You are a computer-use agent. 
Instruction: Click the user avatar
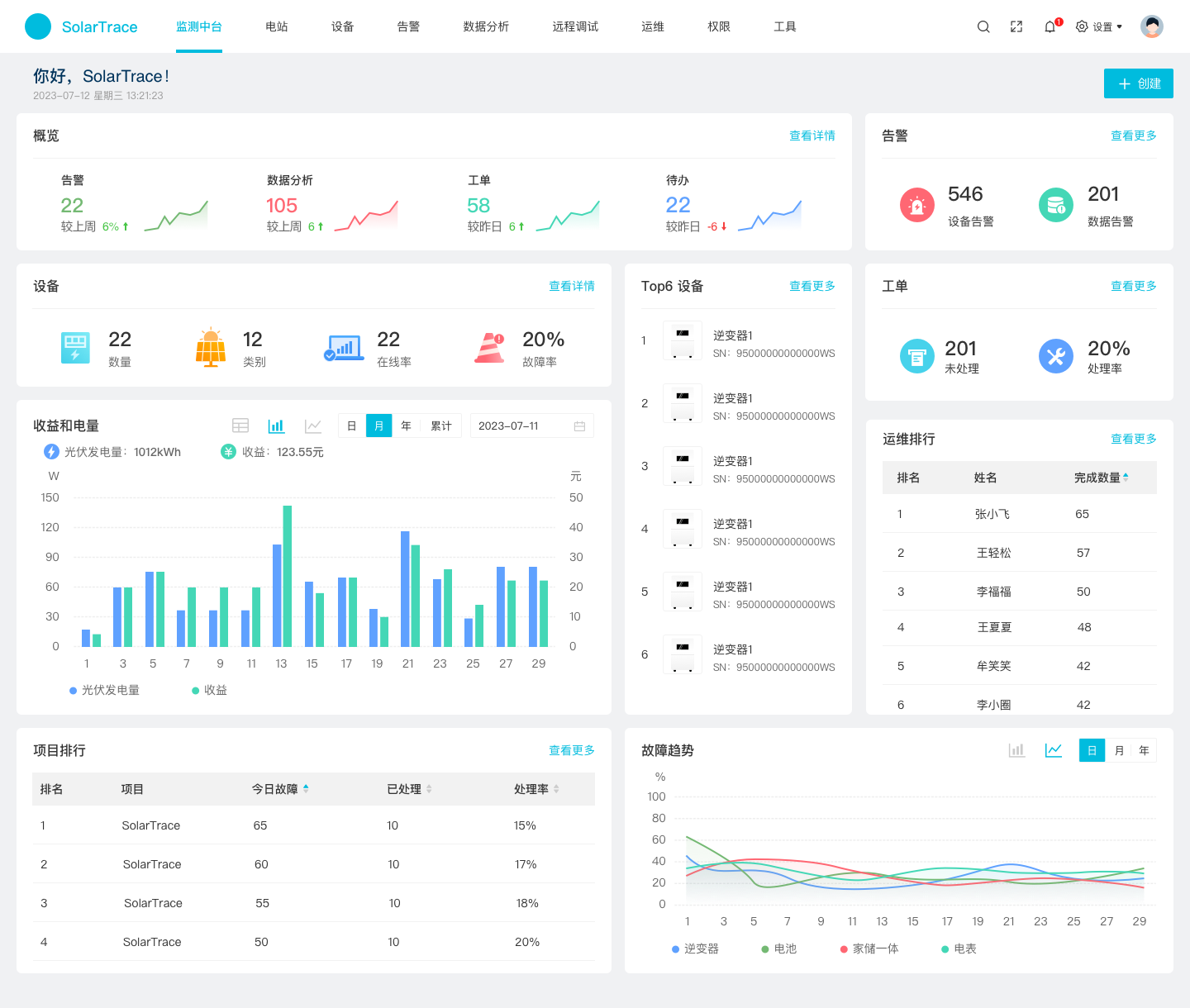1152,26
